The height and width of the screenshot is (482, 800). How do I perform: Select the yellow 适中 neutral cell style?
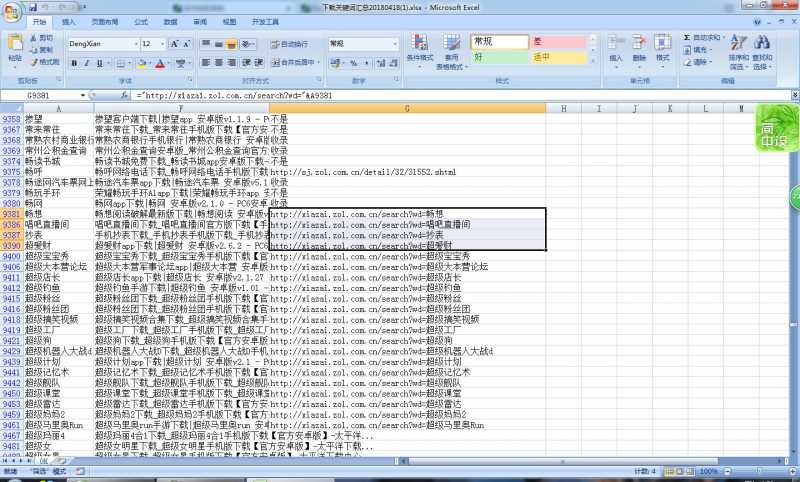[559, 57]
